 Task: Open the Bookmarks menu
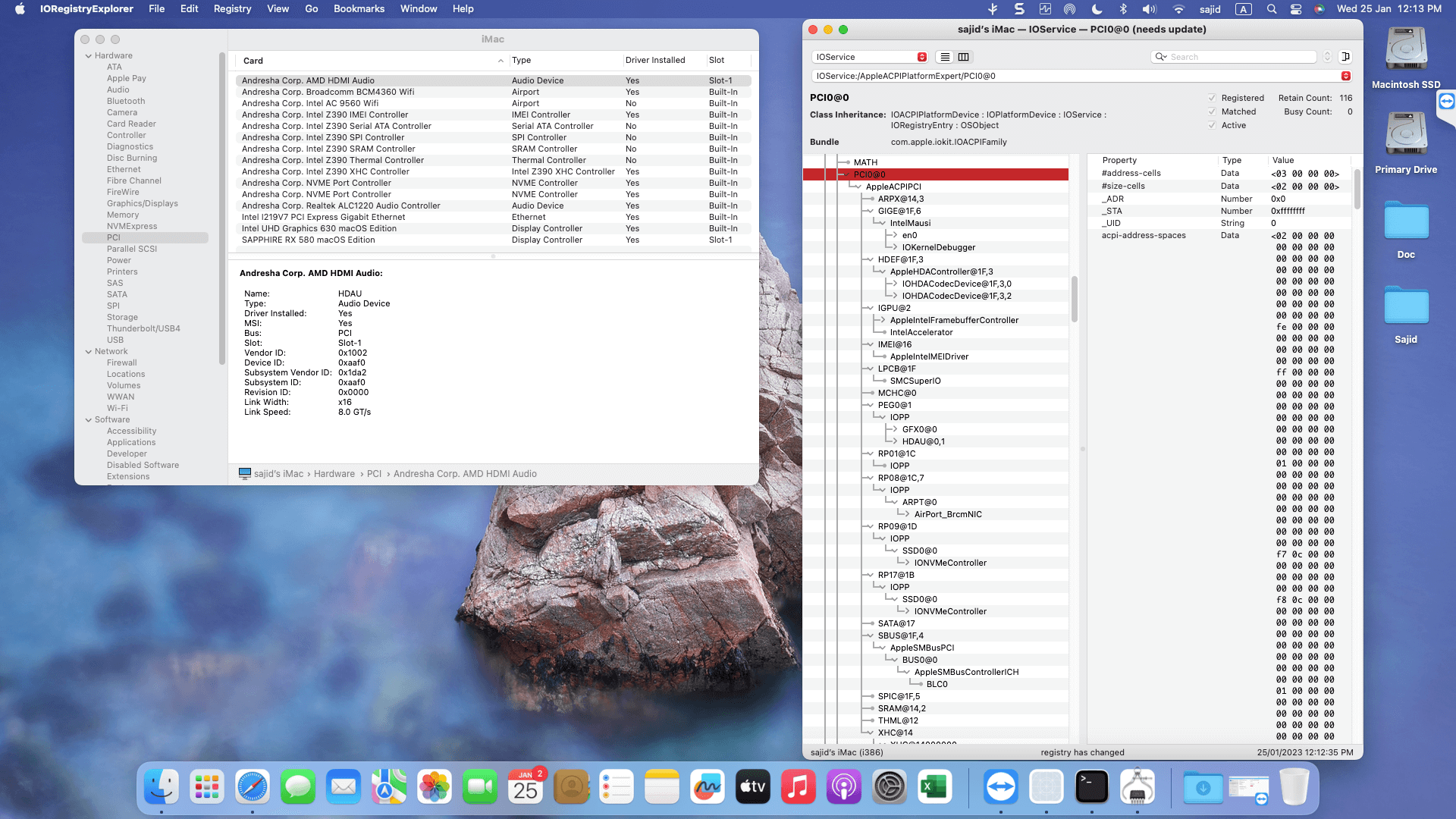tap(359, 9)
